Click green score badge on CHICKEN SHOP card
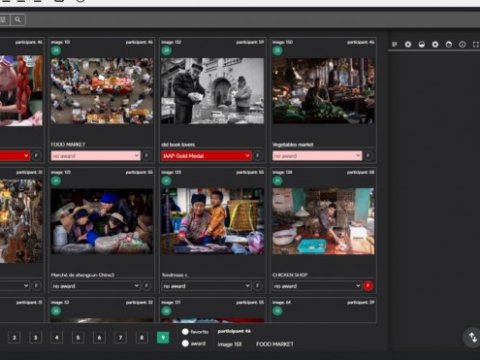 pyautogui.click(x=277, y=181)
